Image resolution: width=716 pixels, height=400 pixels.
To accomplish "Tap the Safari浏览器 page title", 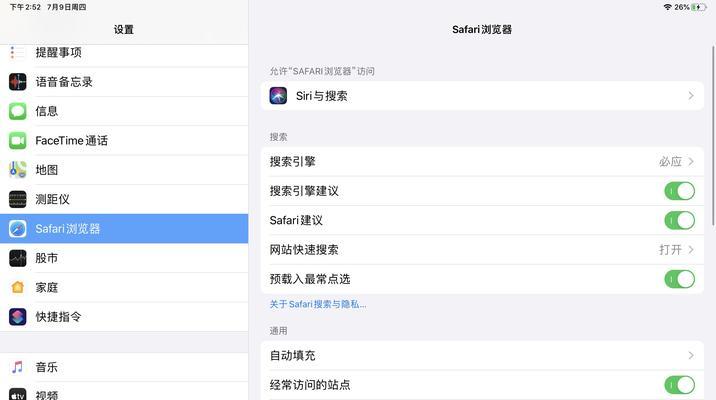I will pos(482,30).
